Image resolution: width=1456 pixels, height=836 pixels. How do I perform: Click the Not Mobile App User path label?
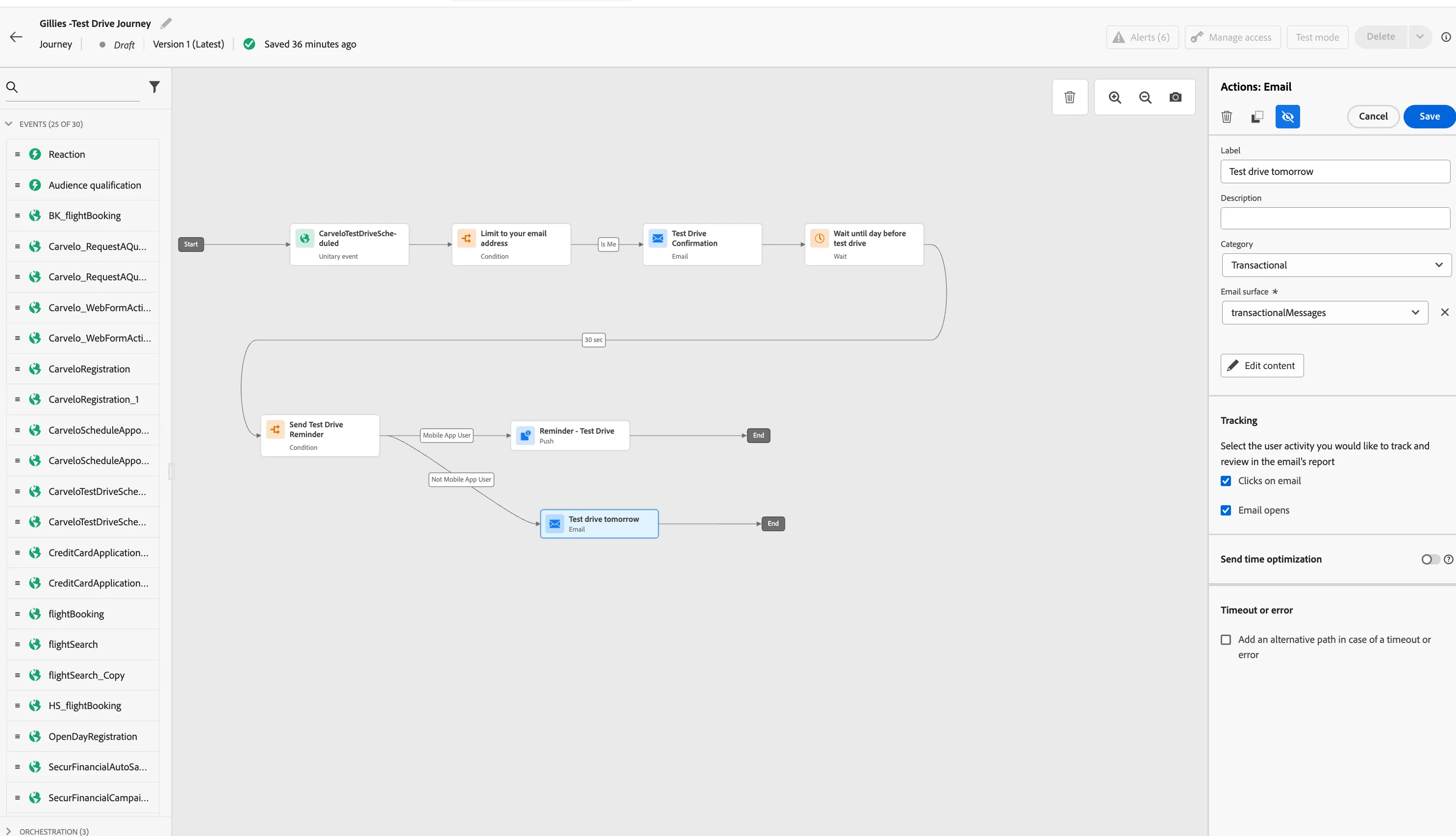pyautogui.click(x=461, y=479)
